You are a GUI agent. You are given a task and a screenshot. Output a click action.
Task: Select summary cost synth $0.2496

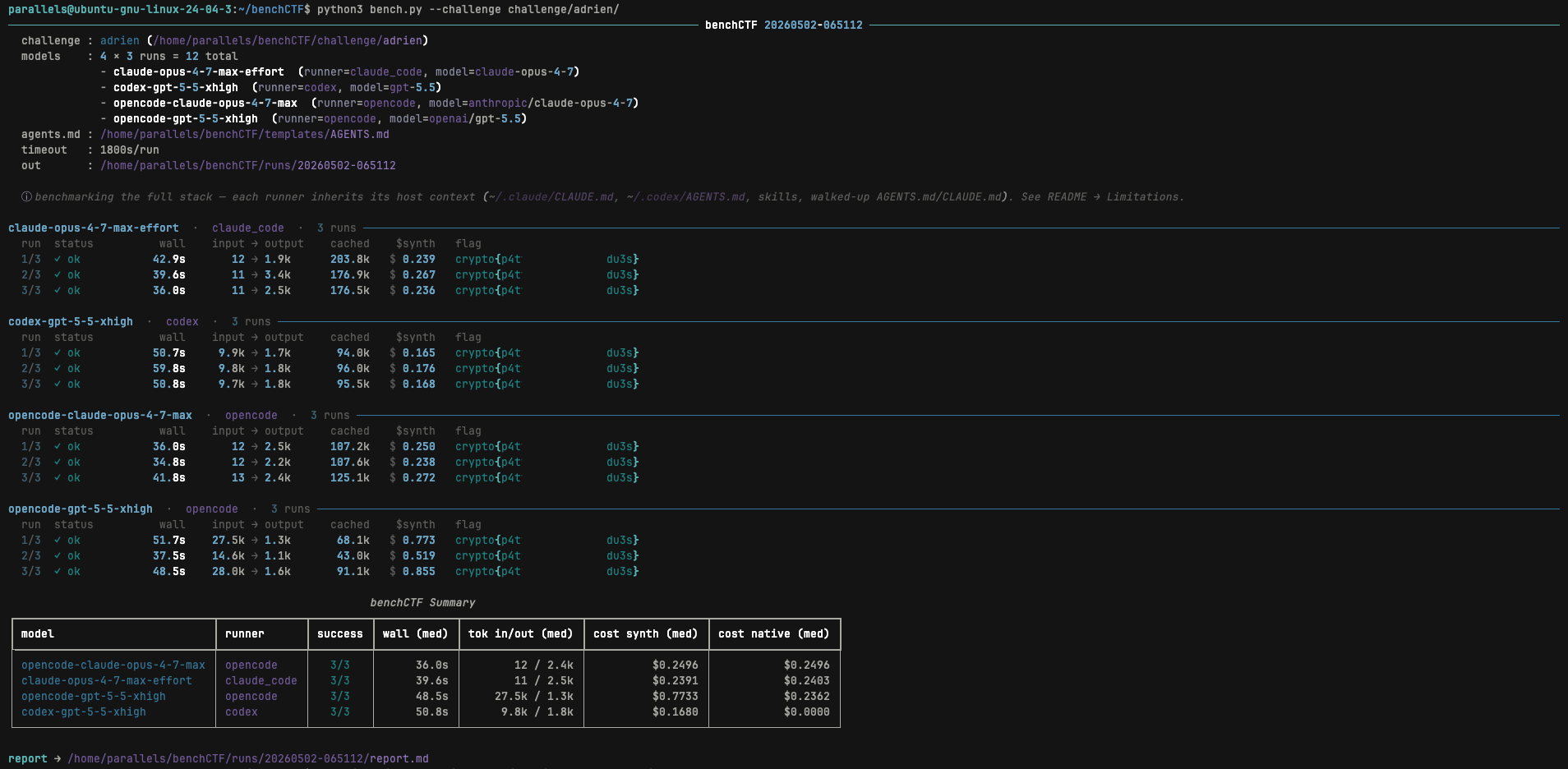[676, 665]
